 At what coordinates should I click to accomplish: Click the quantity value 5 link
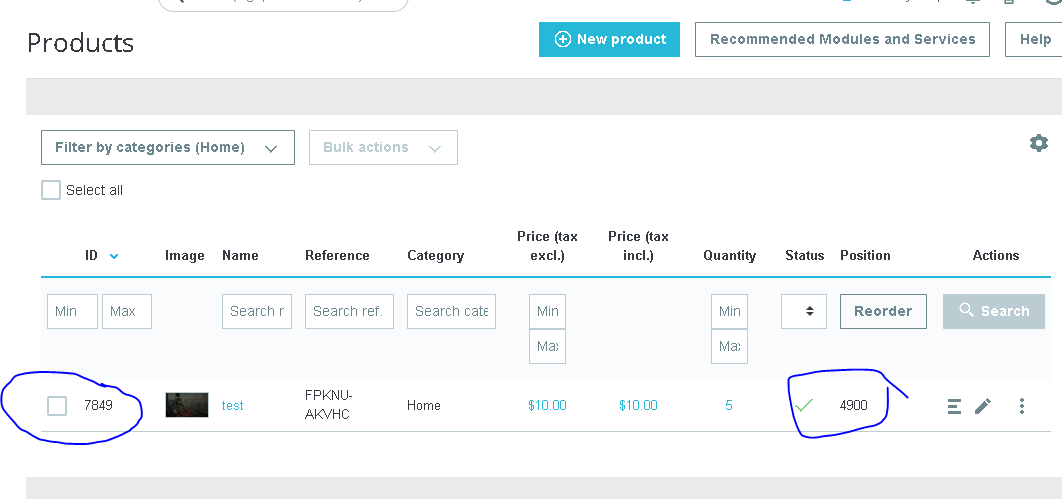pos(729,406)
